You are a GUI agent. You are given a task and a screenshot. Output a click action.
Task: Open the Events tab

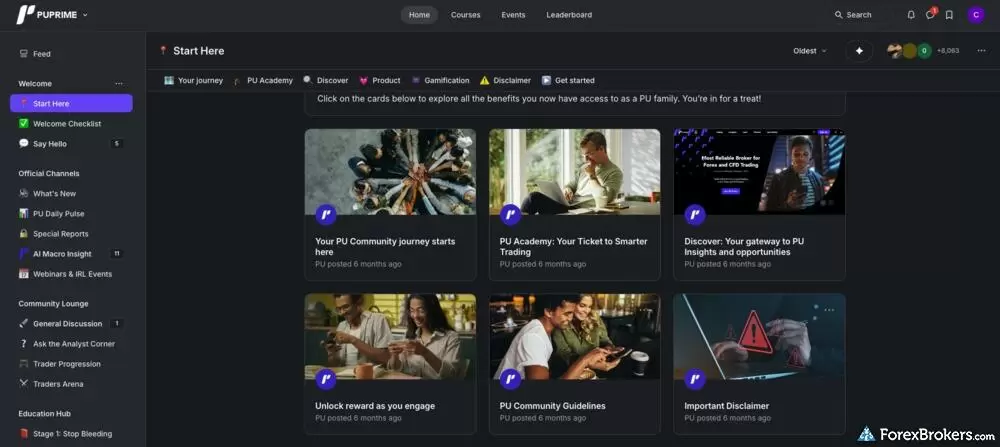tap(513, 15)
